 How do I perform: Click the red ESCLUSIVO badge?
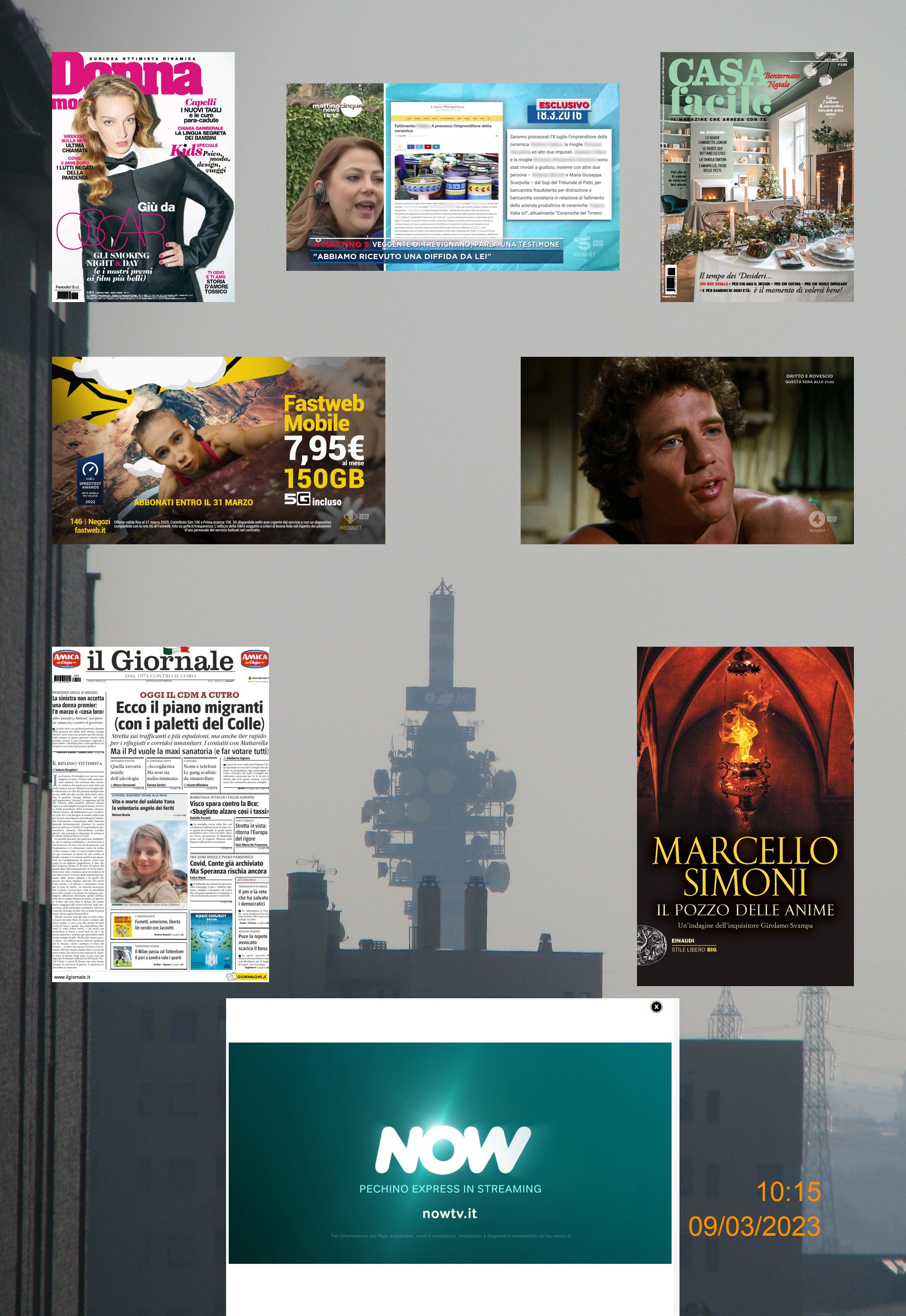[x=563, y=105]
